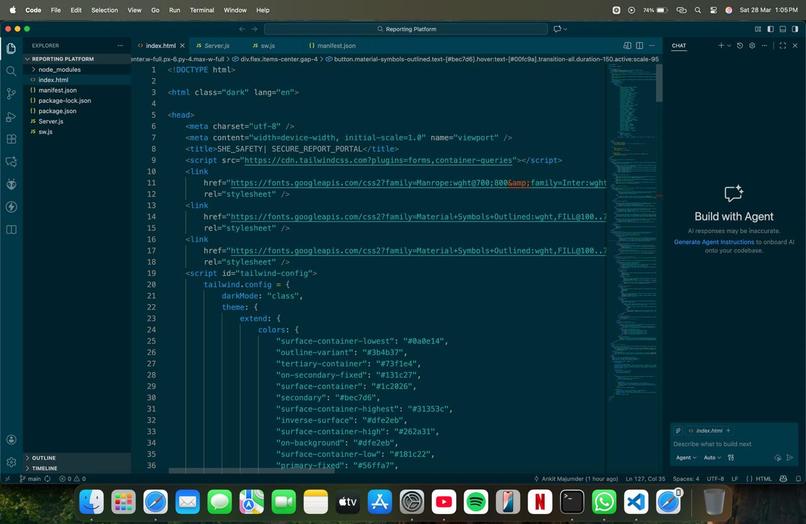Screen dimensions: 806x524
Task: Send the chat message
Action: pos(790,458)
